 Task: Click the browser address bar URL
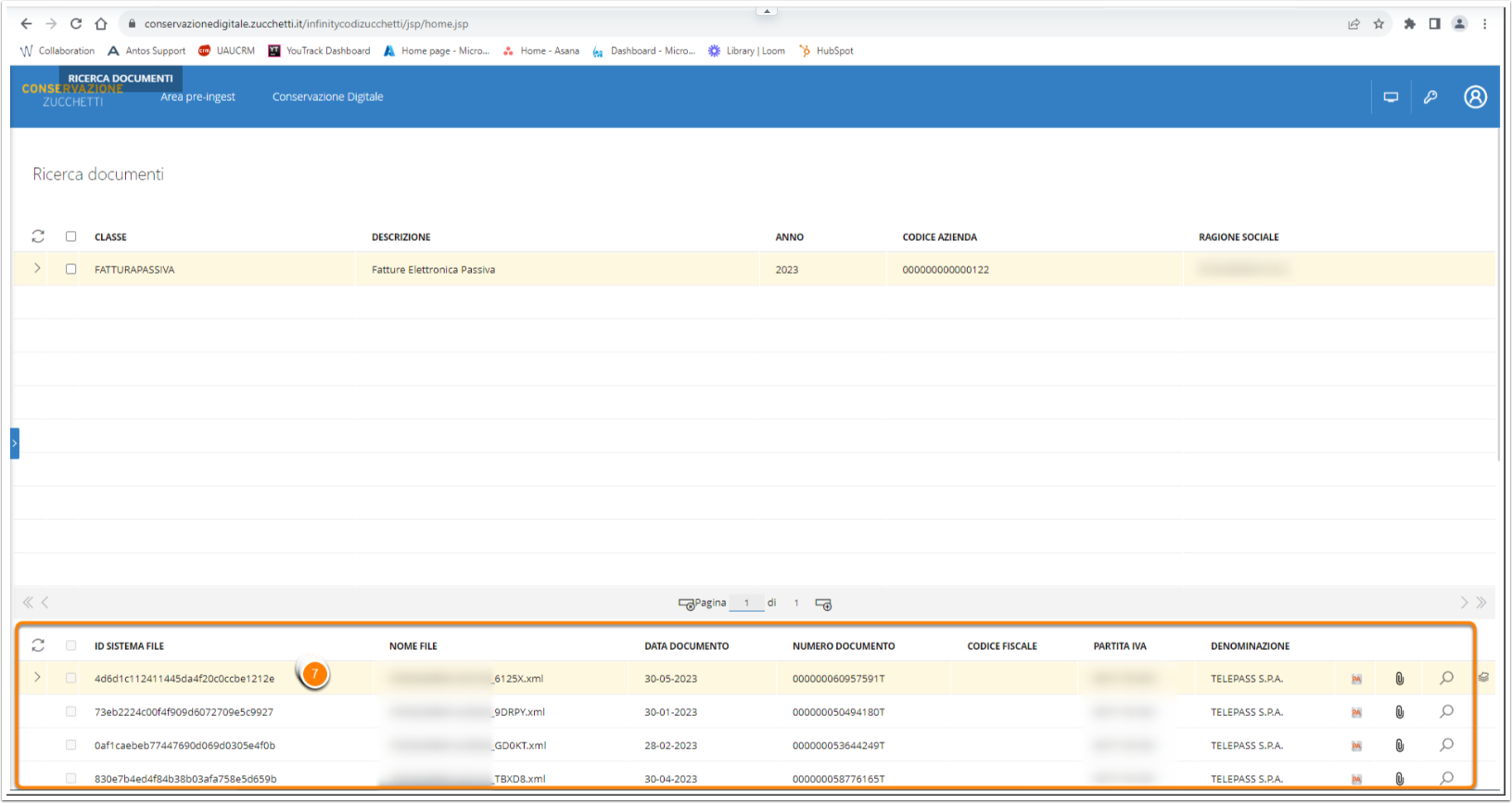(x=306, y=24)
